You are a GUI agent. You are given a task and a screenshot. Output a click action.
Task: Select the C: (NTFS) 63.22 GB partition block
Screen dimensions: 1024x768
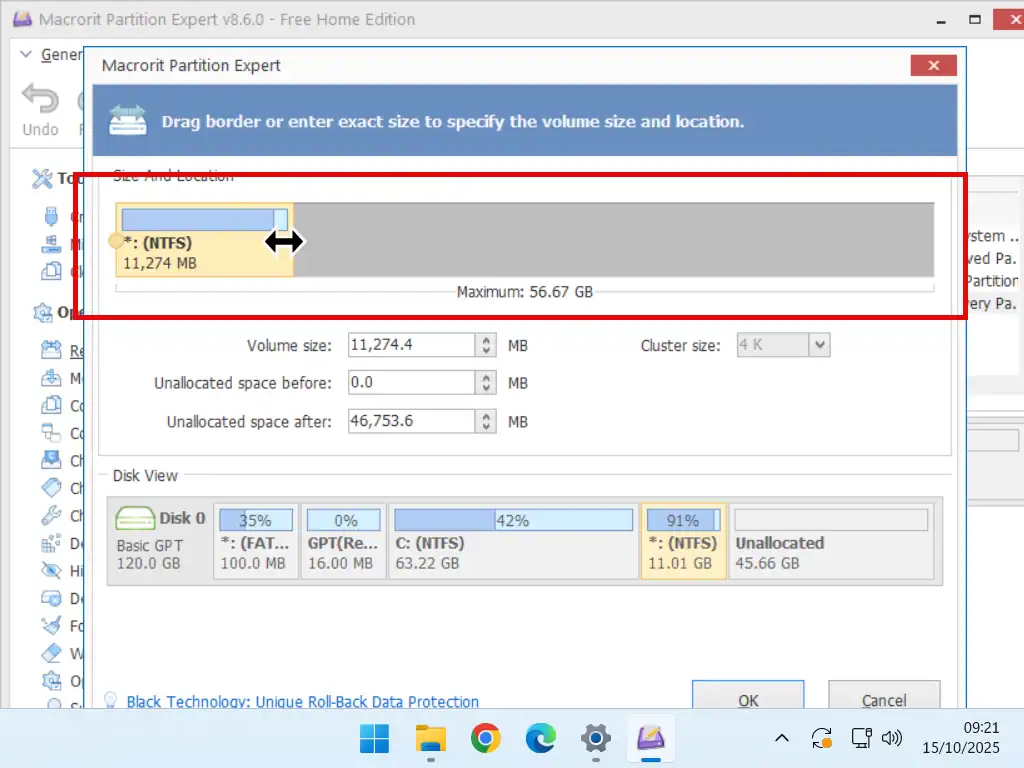coord(513,541)
